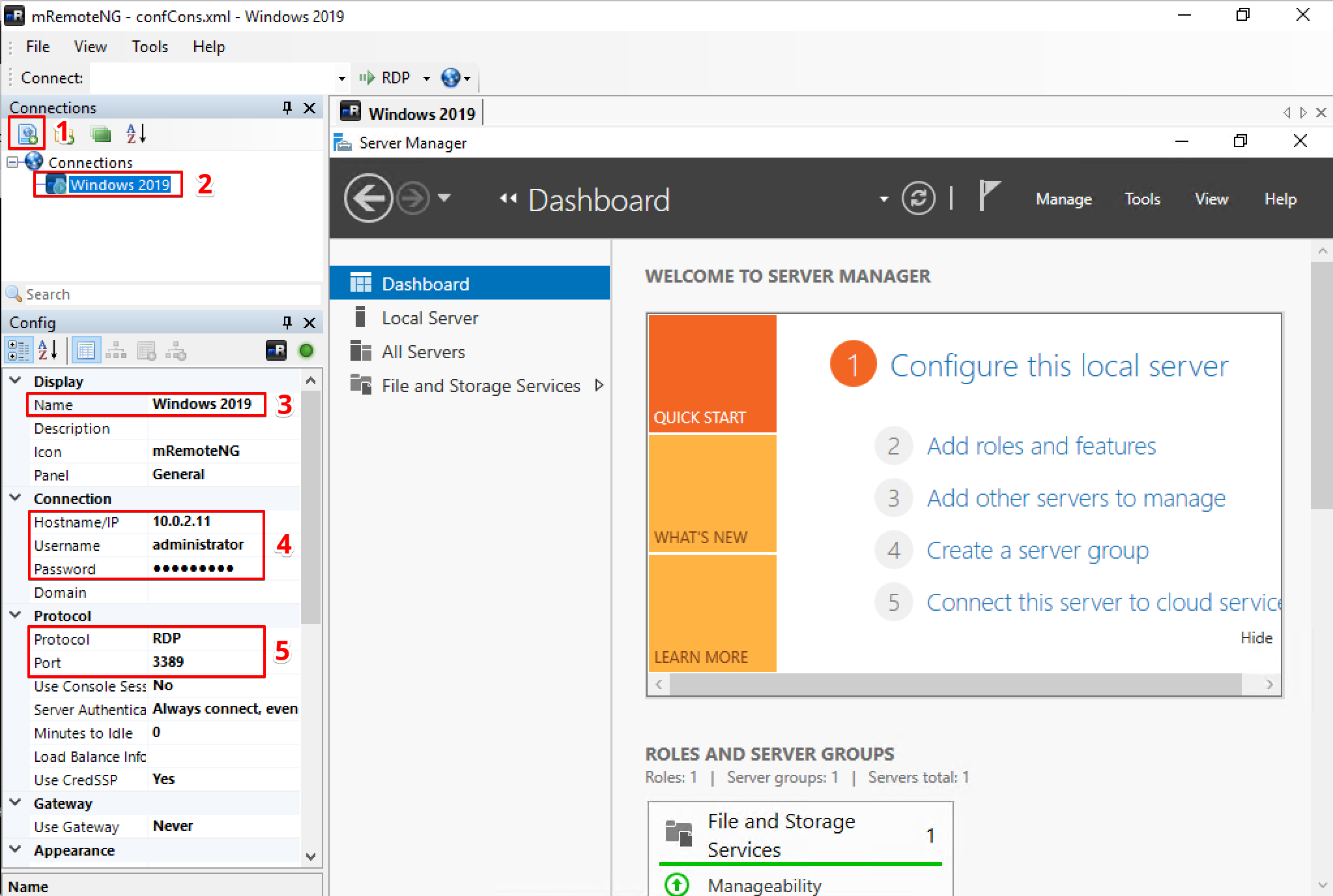The width and height of the screenshot is (1333, 896).
Task: Toggle categorized view in Config panel
Action: 18,351
